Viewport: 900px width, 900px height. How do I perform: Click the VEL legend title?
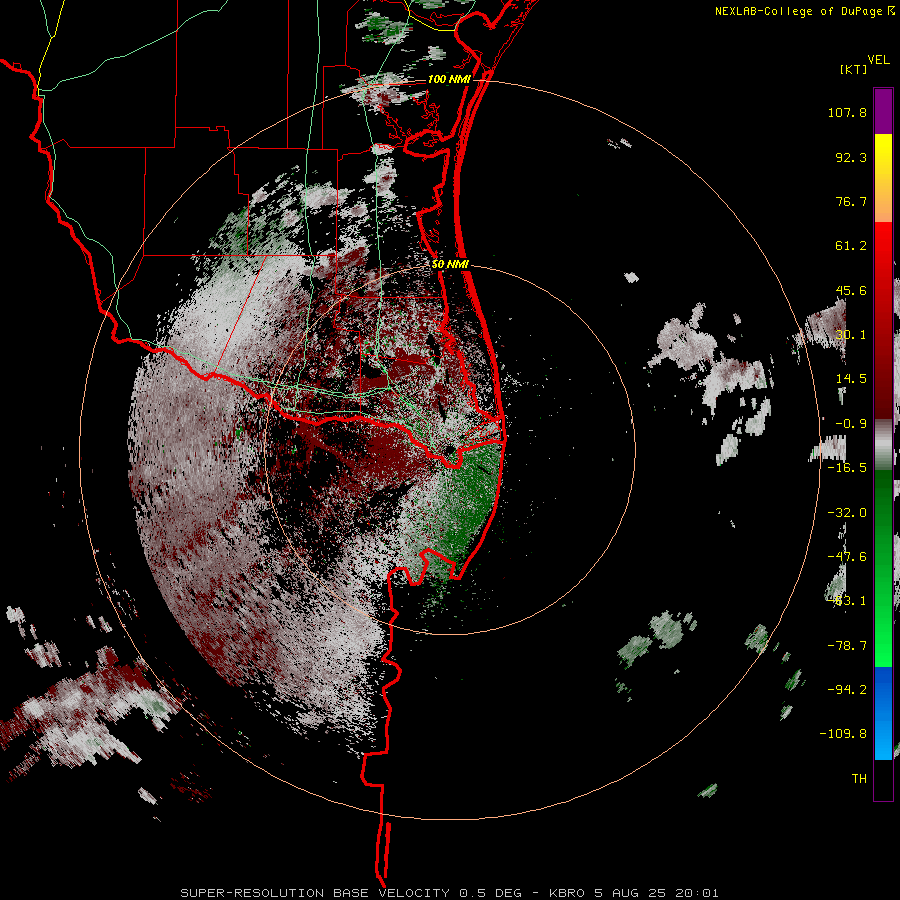pos(878,60)
